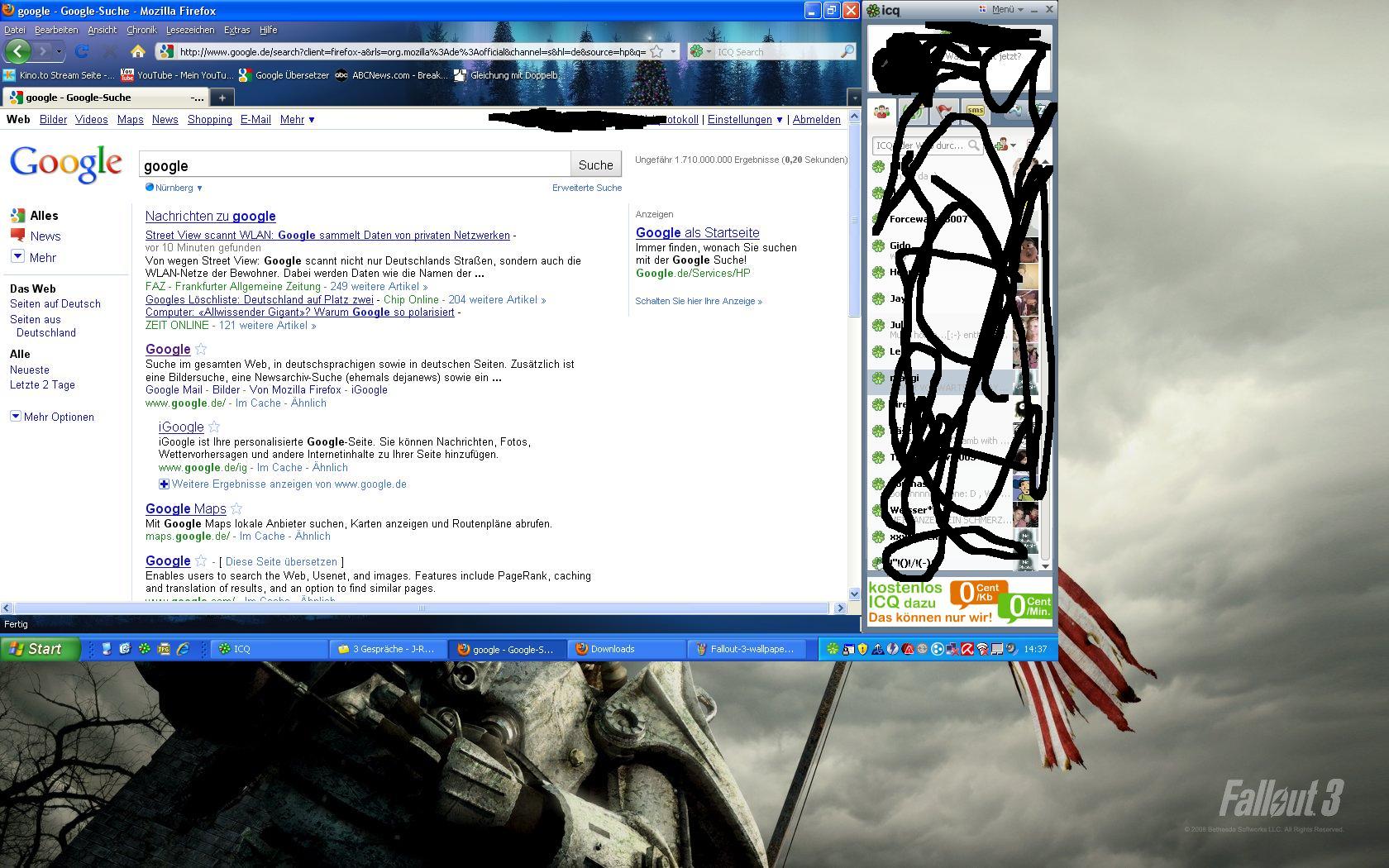This screenshot has width=1389, height=868.
Task: Click the add contact icon in ICQ
Action: 1001,145
